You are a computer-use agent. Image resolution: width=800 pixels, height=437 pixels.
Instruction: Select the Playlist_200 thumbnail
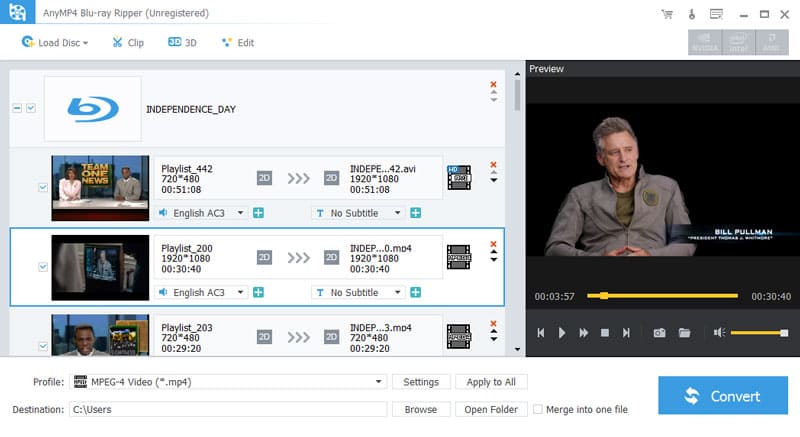101,268
